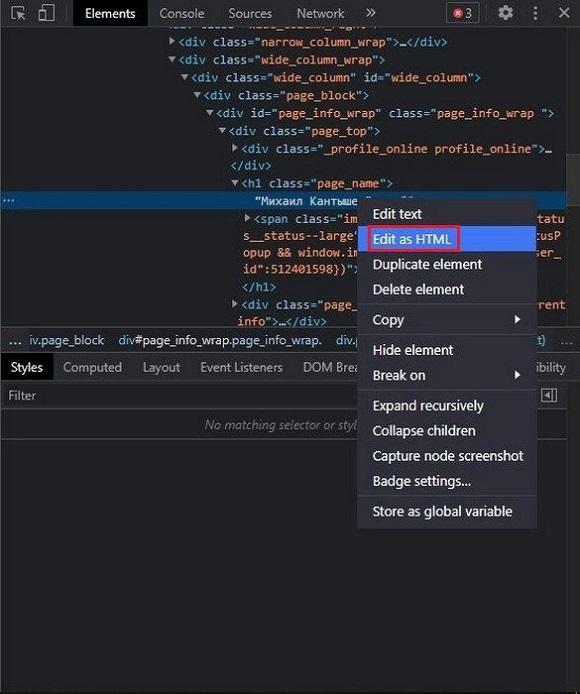Viewport: 580px width, 694px height.
Task: Select div#page_info_wrap in the breadcrumb
Action: tap(220, 340)
